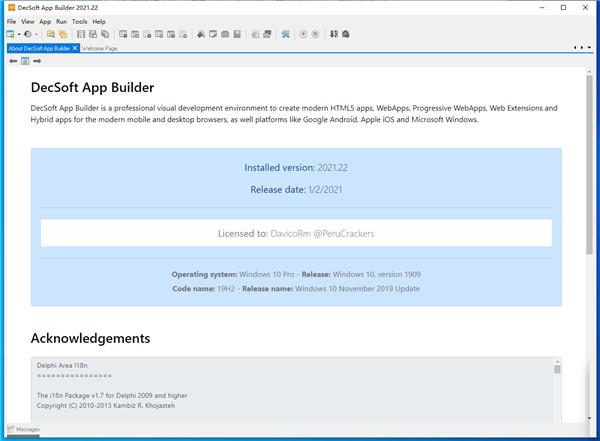
Task: Click the home page icon between arrows
Action: pos(25,61)
